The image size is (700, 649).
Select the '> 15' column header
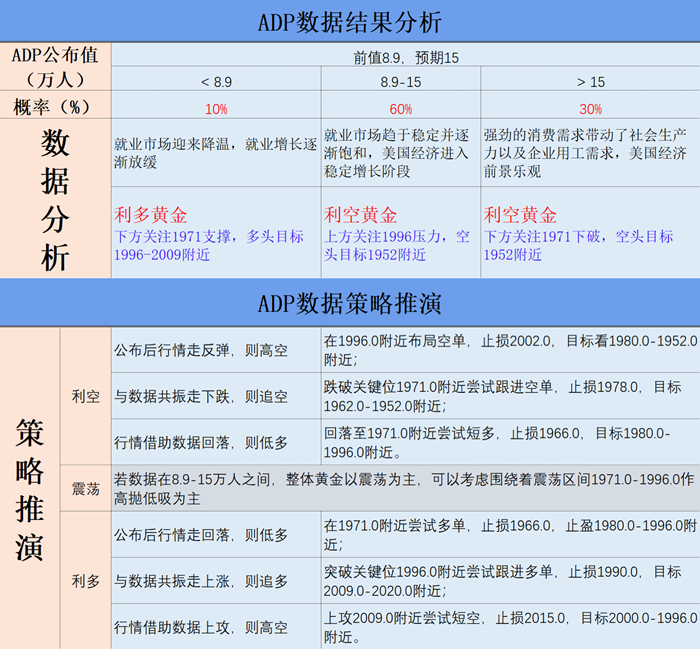coord(590,79)
